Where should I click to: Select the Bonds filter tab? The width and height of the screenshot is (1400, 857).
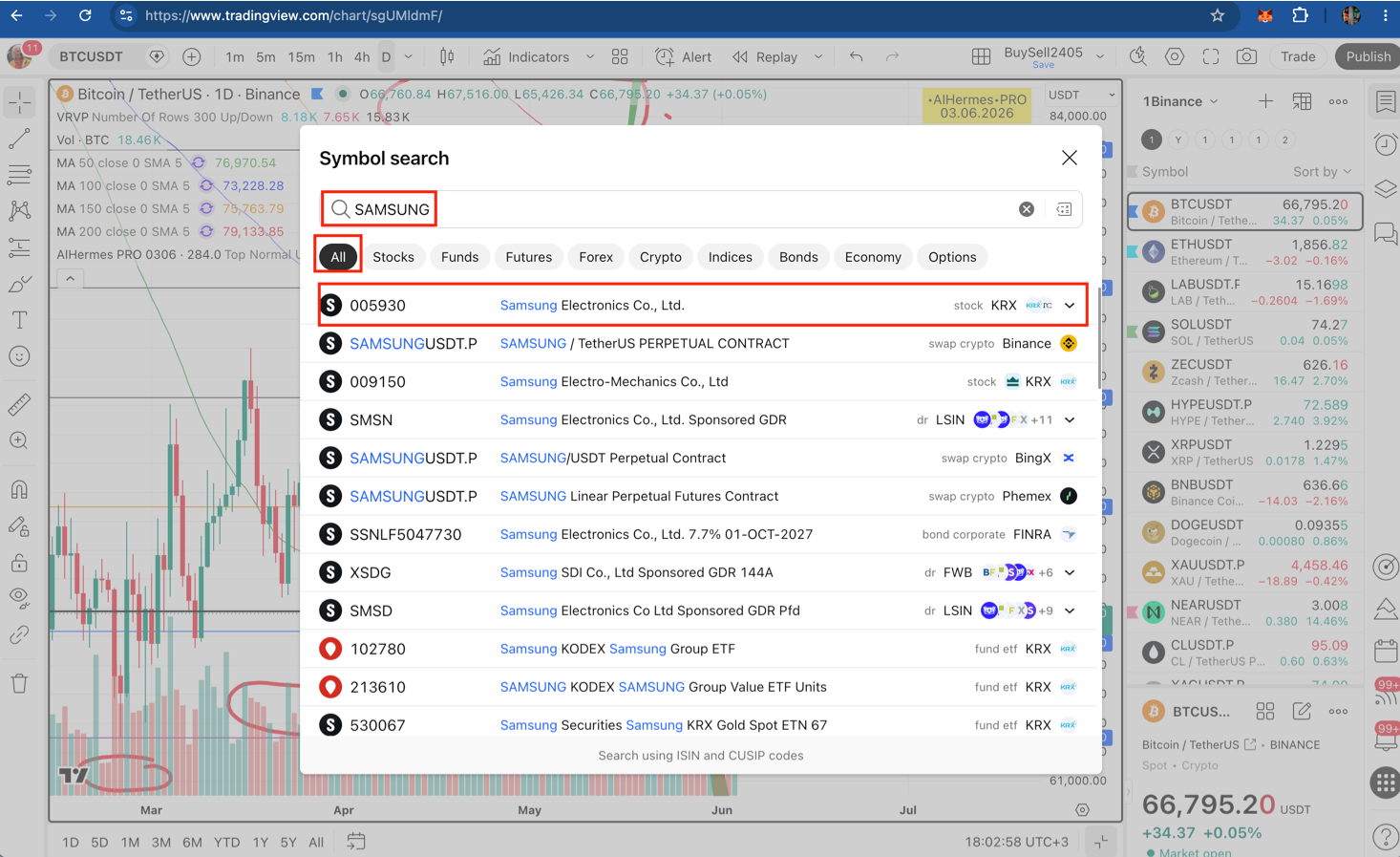point(798,257)
